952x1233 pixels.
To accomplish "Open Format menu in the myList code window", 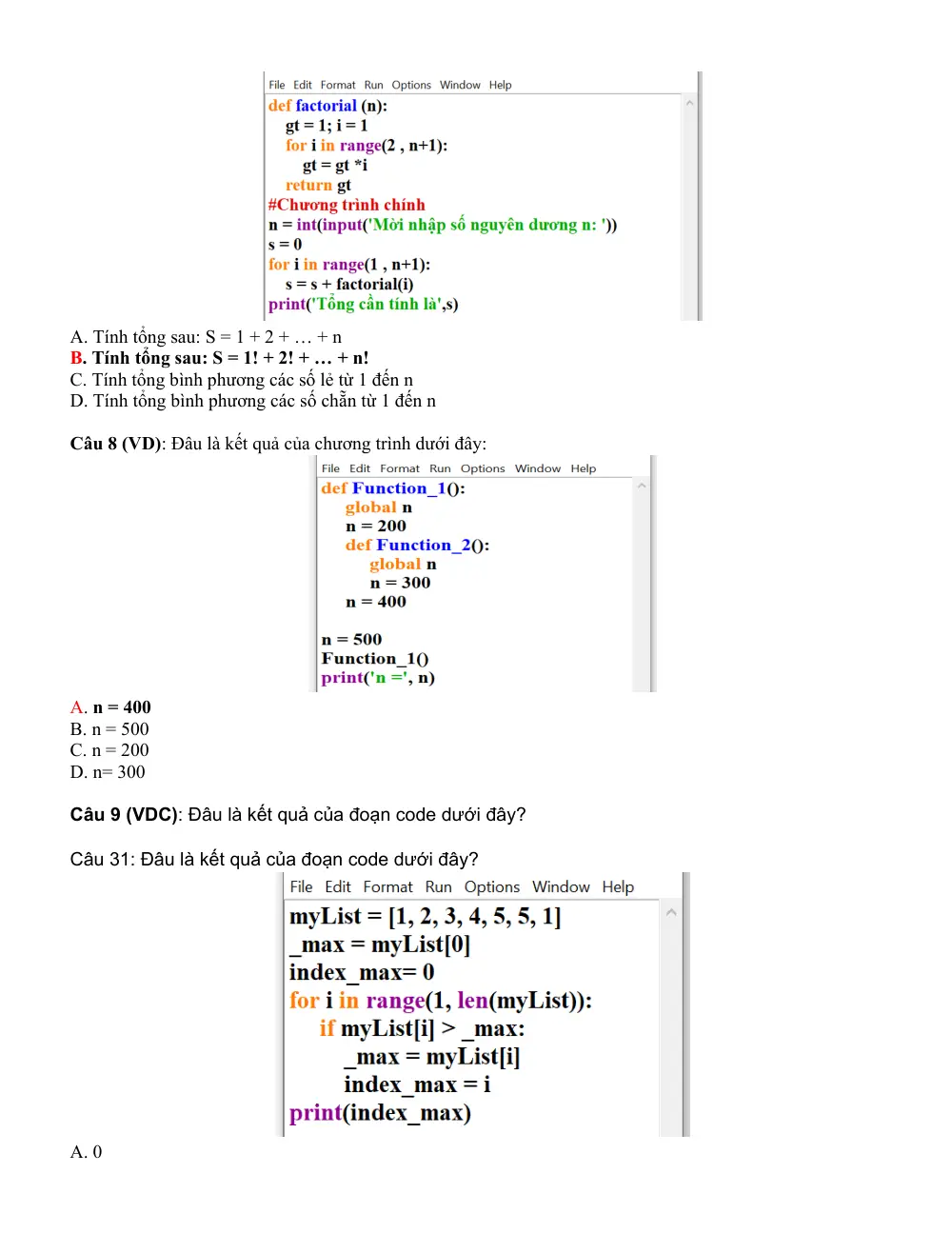I will (x=388, y=886).
